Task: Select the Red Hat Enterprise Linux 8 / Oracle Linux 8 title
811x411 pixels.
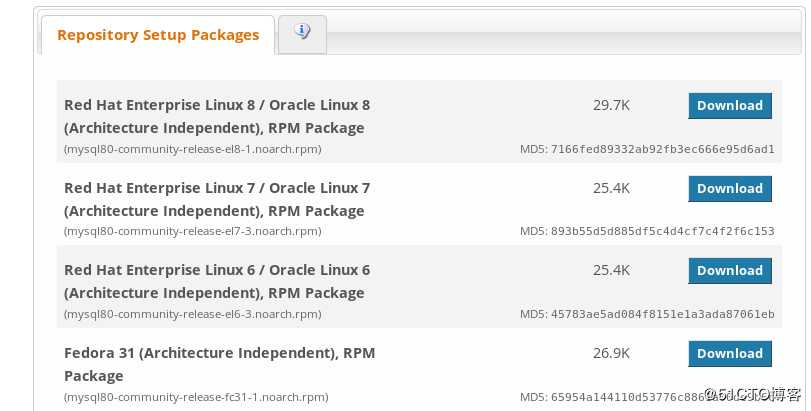Action: tap(217, 116)
